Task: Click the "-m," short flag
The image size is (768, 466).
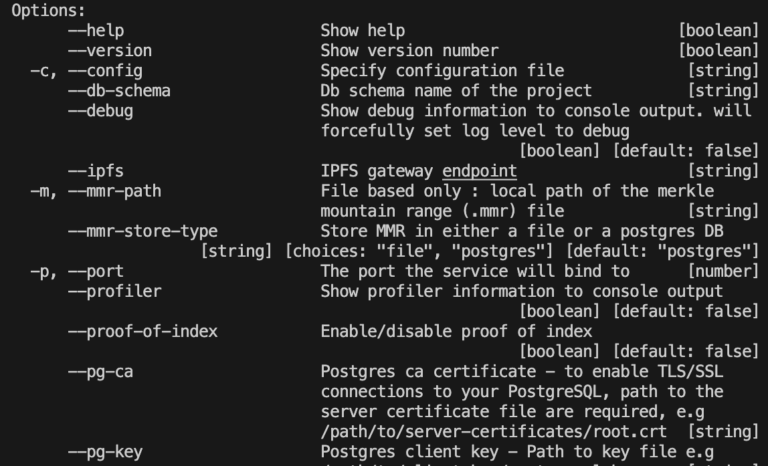Action: pyautogui.click(x=44, y=191)
